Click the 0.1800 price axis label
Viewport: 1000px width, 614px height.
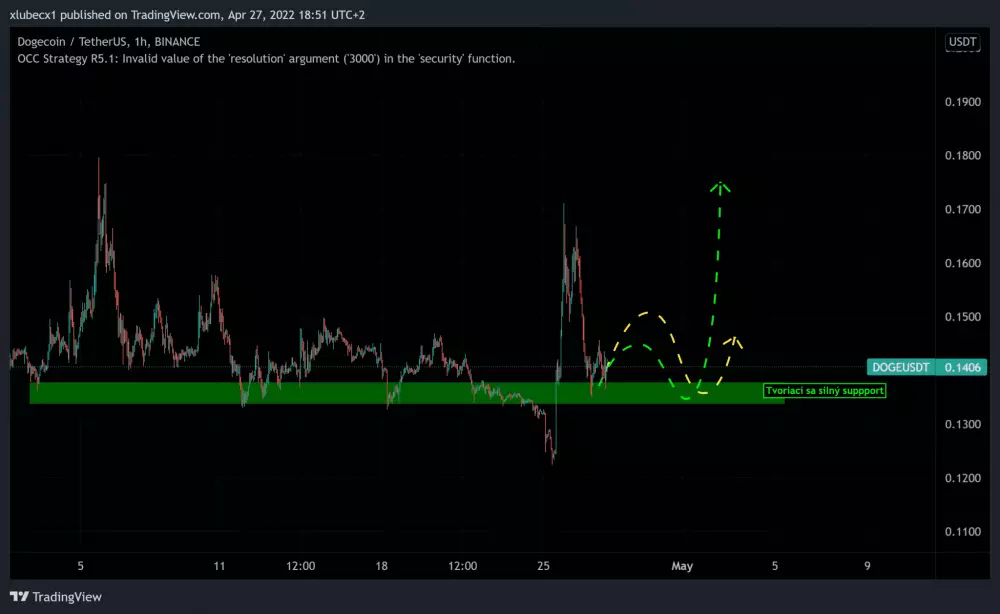coord(964,156)
